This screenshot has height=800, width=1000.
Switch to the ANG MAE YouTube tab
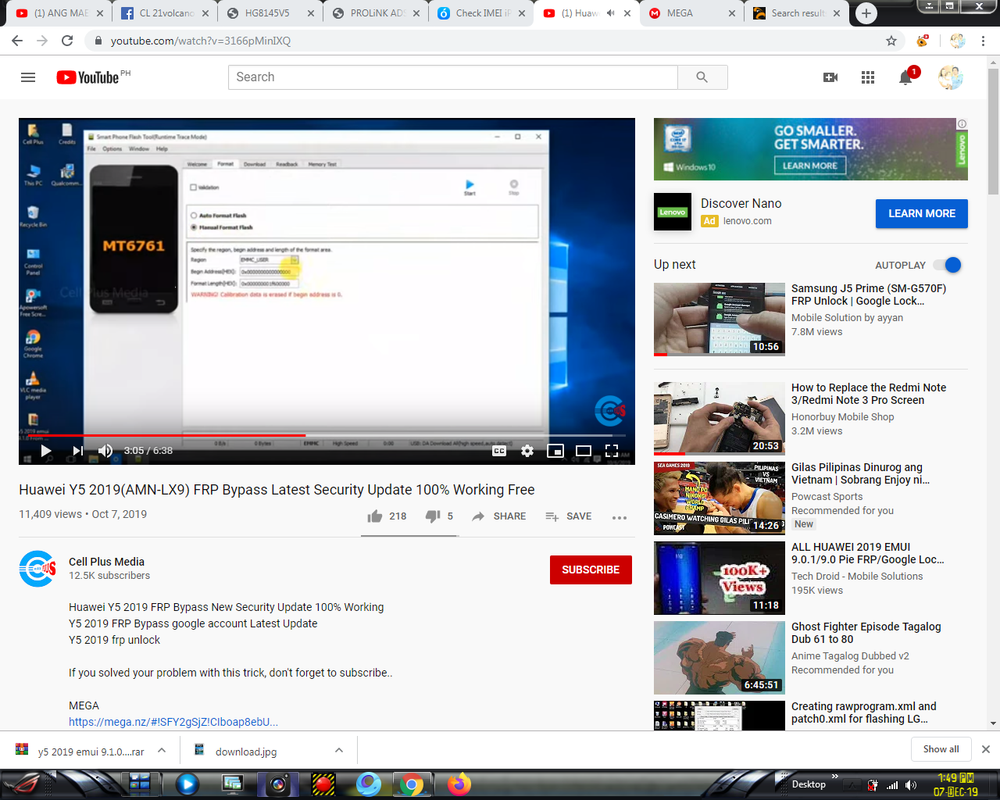click(59, 13)
